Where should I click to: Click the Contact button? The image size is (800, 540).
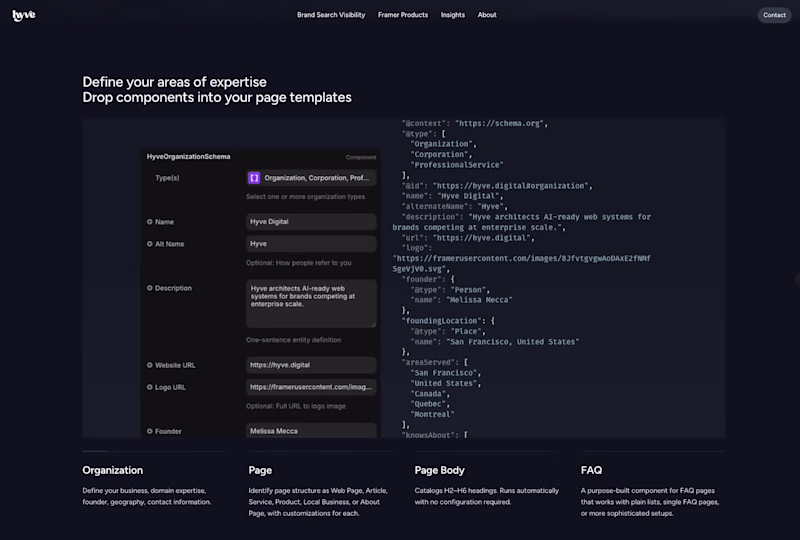pos(774,15)
